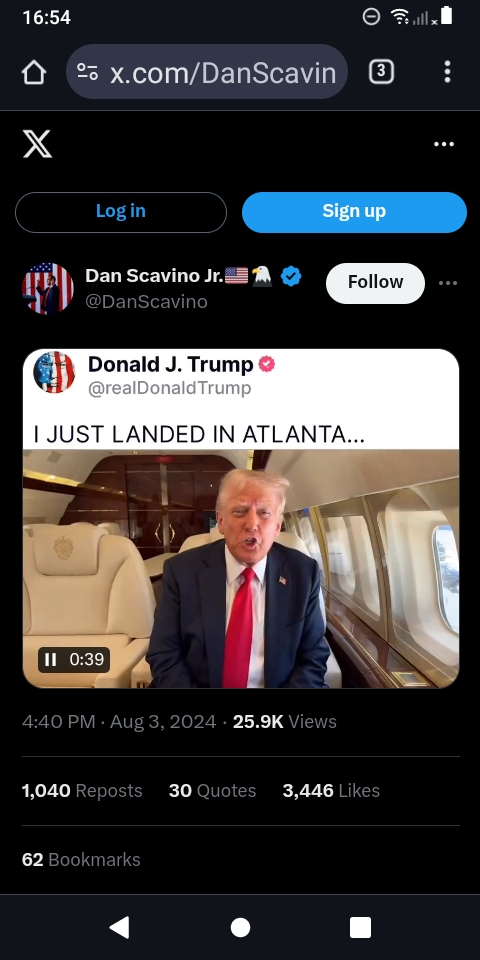Open options menu next to Follow button

tap(448, 283)
